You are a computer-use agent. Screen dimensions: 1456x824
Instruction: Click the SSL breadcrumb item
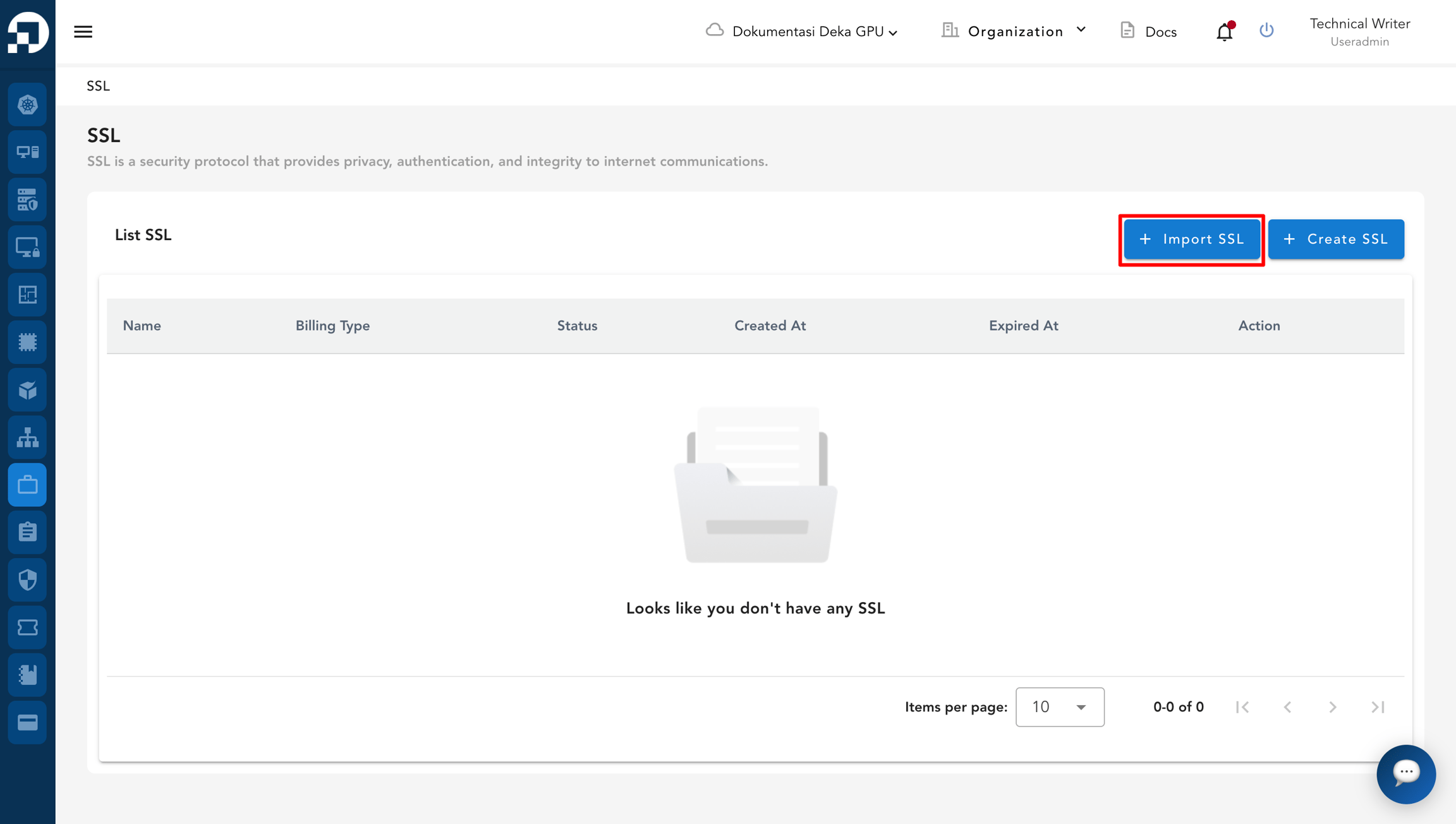coord(98,86)
